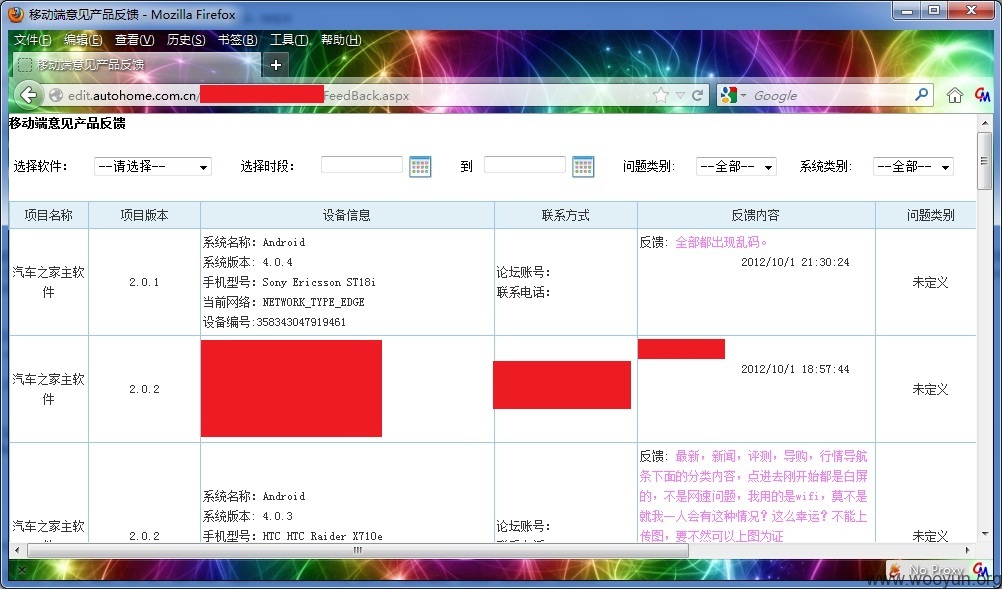1002x589 pixels.
Task: Open the 选择软件 dropdown
Action: (x=153, y=167)
